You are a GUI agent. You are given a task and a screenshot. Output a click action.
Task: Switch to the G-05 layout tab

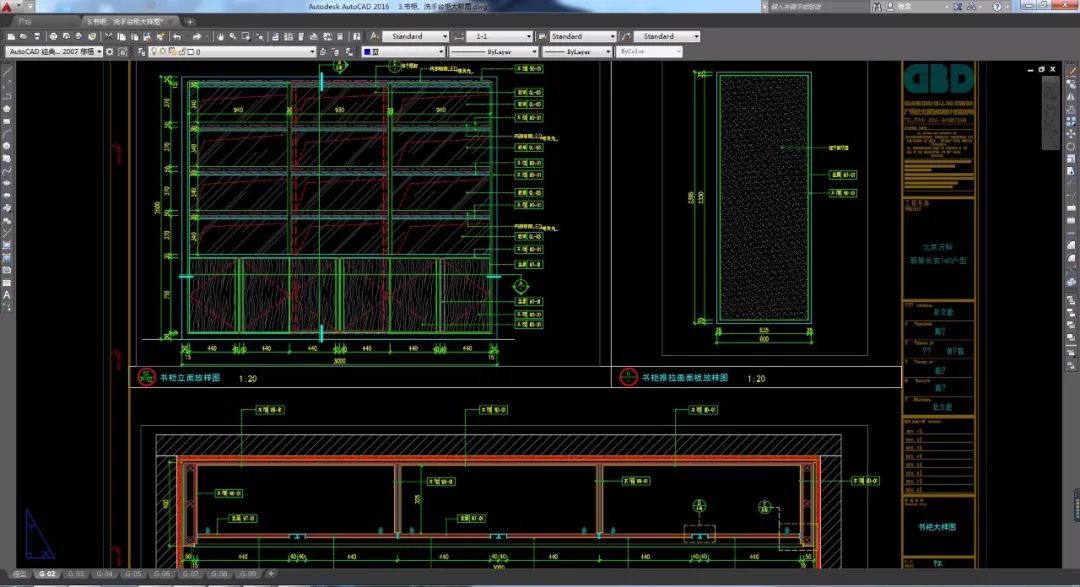[x=133, y=575]
